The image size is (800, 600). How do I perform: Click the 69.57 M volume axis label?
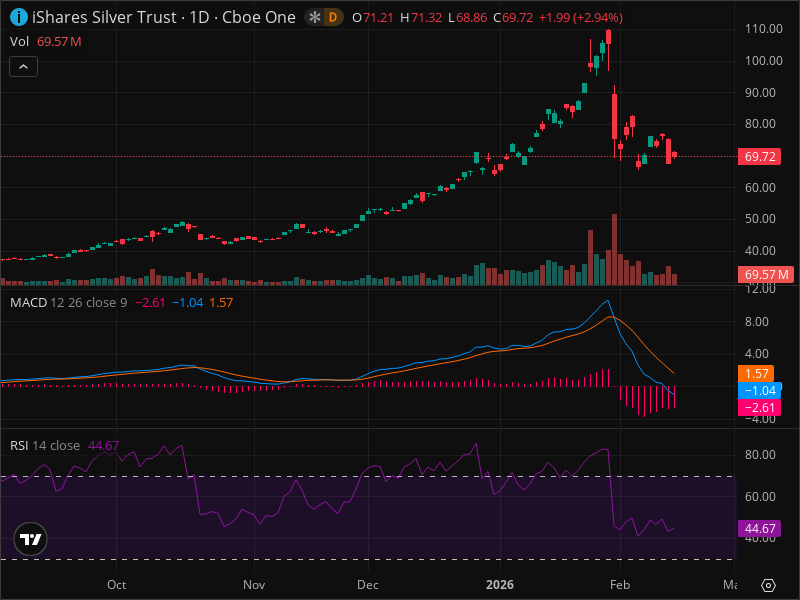tap(766, 274)
